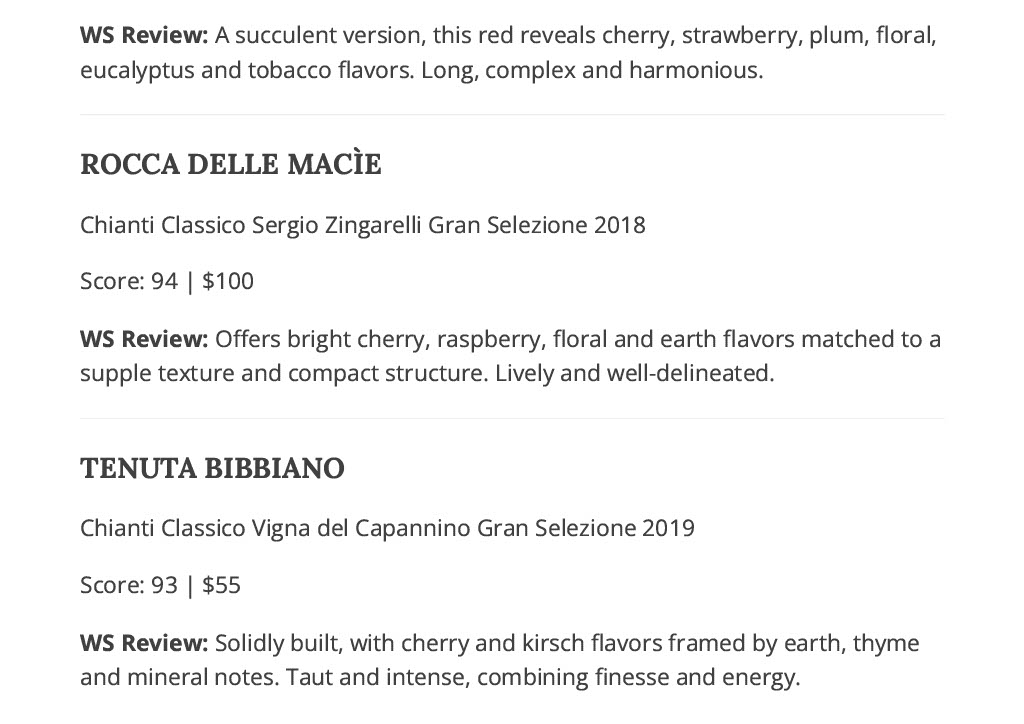This screenshot has width=1024, height=724.
Task: Click the ROCCA DELLE MACÌE heading
Action: (x=231, y=164)
